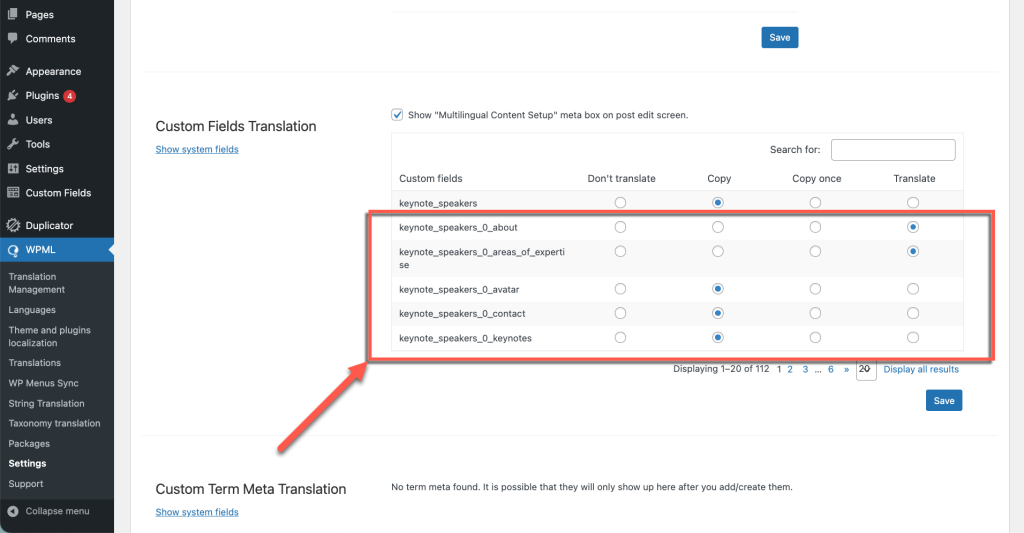Click the Translate column header
Screen dimensions: 1024x533
914,178
